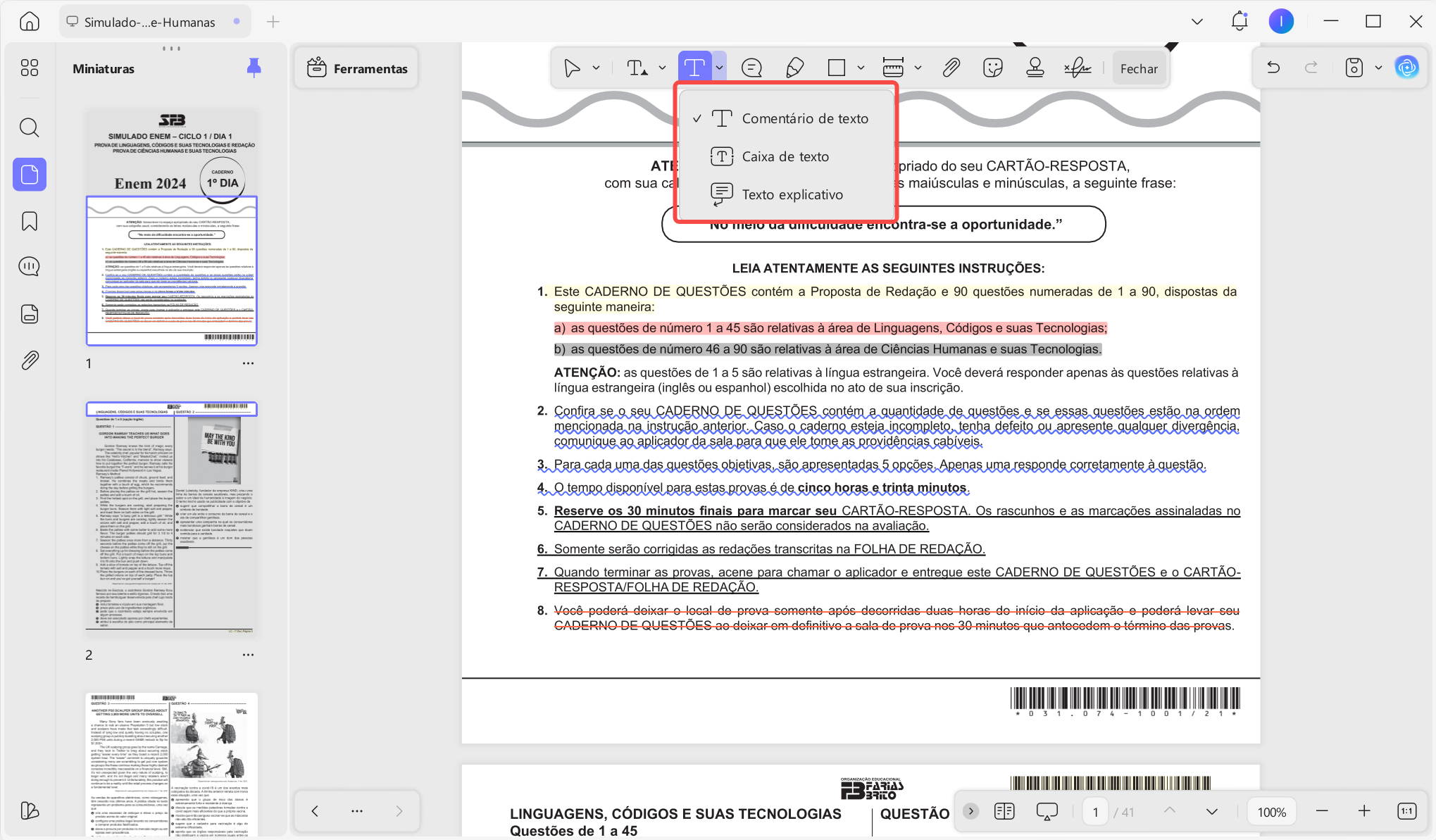Pin the Miniaturas panel

[x=254, y=68]
